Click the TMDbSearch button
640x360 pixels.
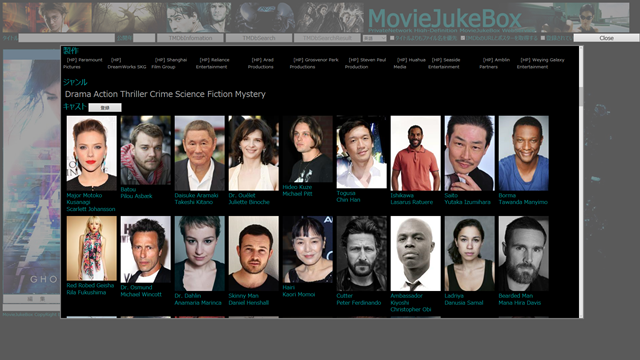[x=259, y=38]
